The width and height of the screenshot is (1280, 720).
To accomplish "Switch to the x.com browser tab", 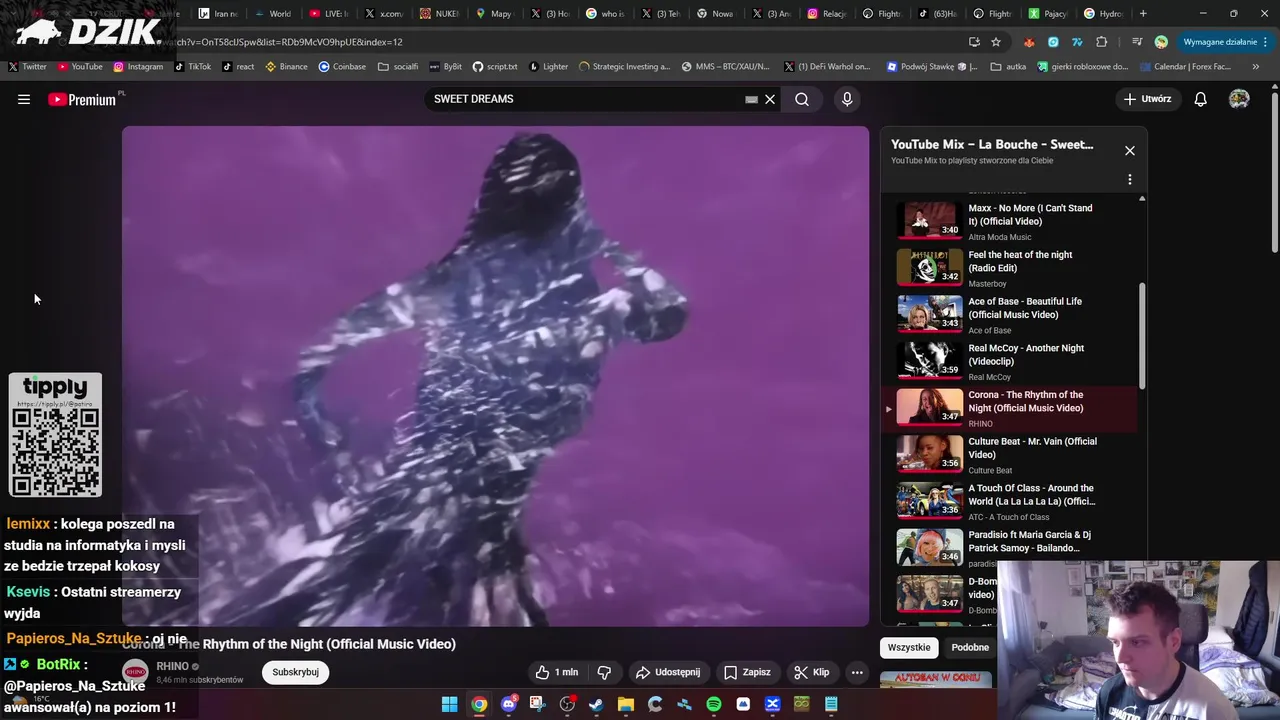I will (x=385, y=13).
